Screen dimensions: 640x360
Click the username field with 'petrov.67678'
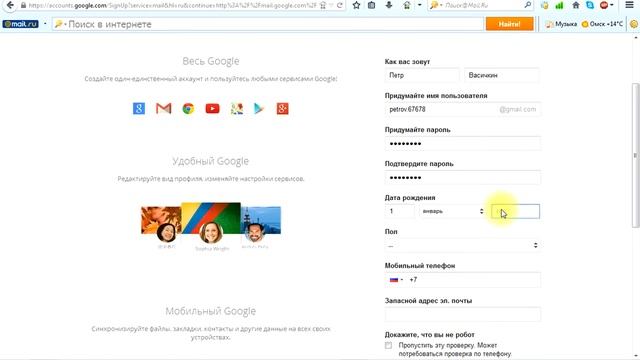tap(462, 109)
